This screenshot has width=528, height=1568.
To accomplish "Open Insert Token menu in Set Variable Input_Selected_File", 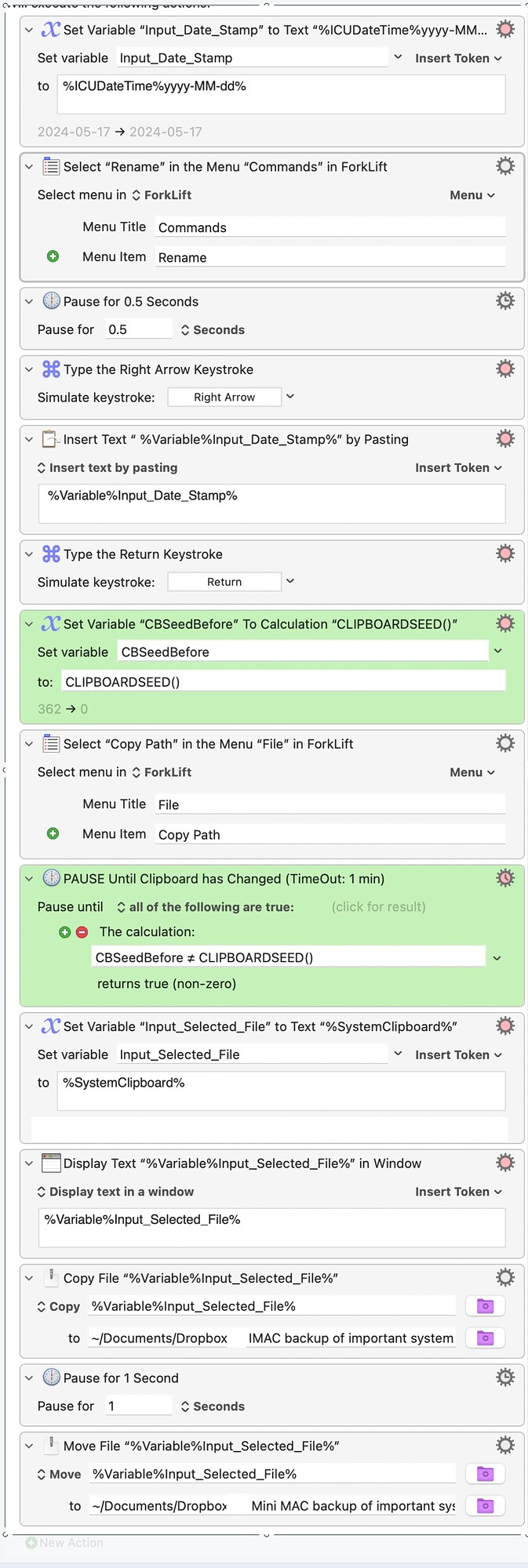I will 458,1055.
